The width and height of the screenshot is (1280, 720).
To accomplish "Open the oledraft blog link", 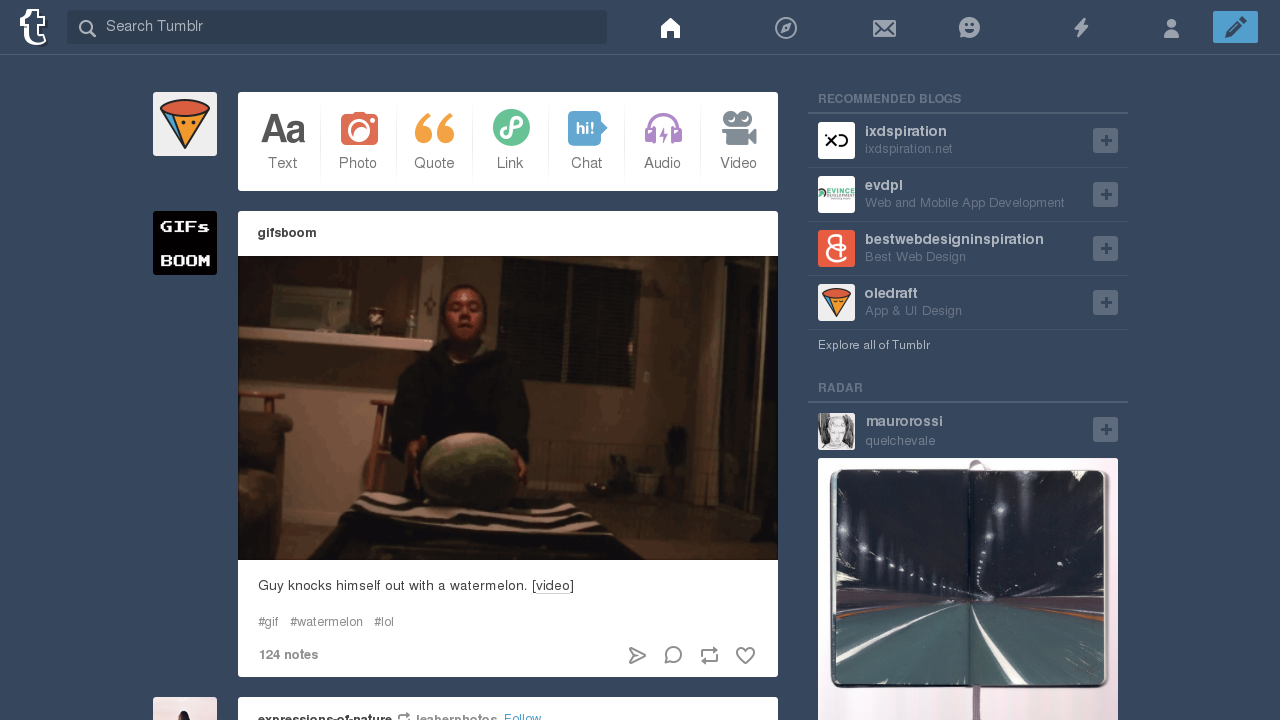I will [x=891, y=293].
